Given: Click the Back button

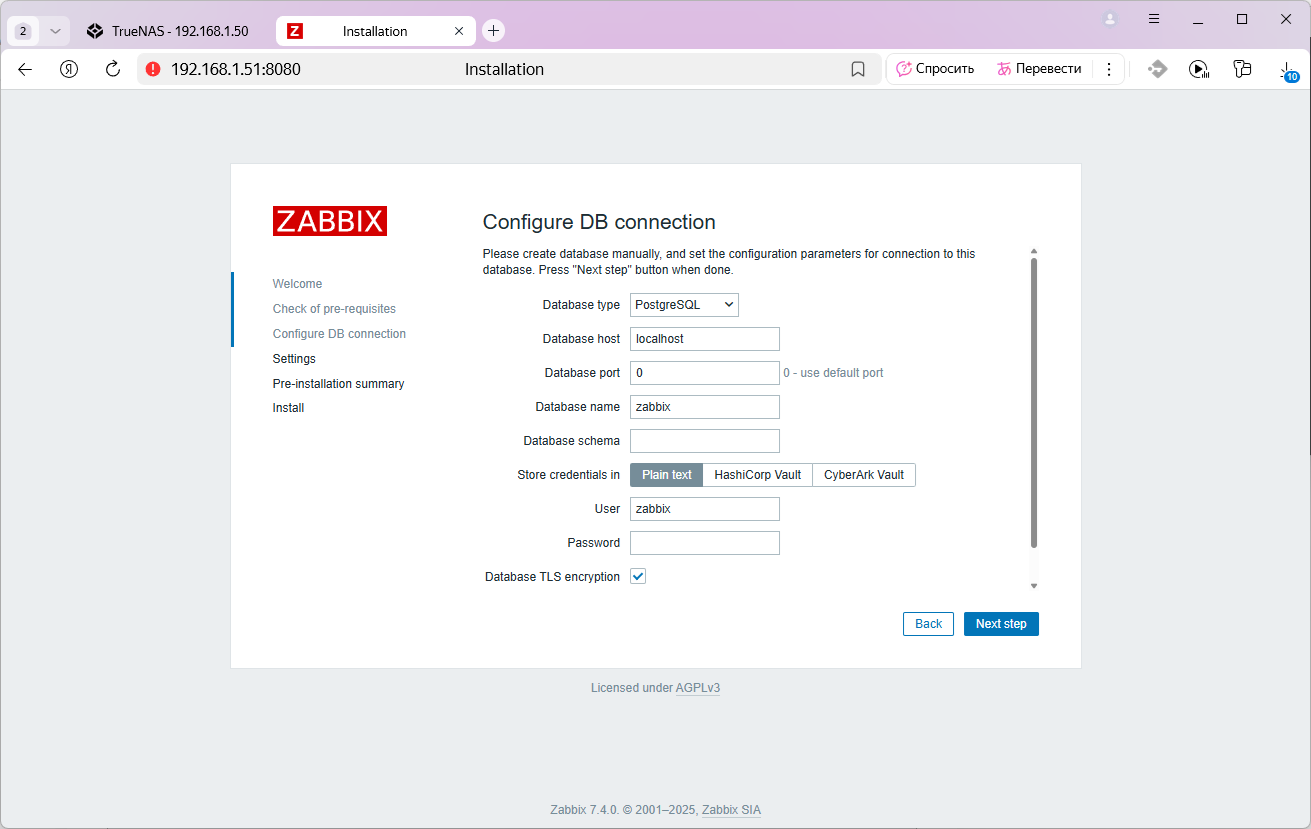Looking at the screenshot, I should pyautogui.click(x=928, y=624).
